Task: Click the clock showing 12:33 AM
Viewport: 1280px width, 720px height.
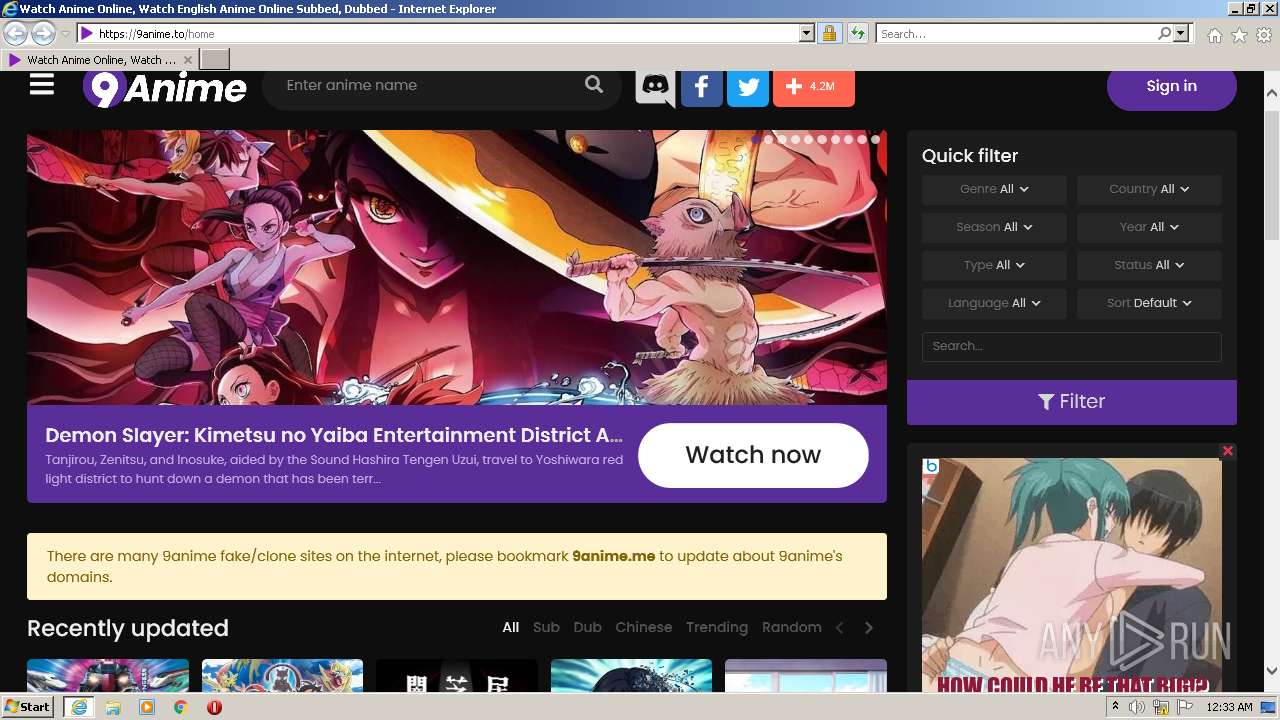Action: 1229,707
